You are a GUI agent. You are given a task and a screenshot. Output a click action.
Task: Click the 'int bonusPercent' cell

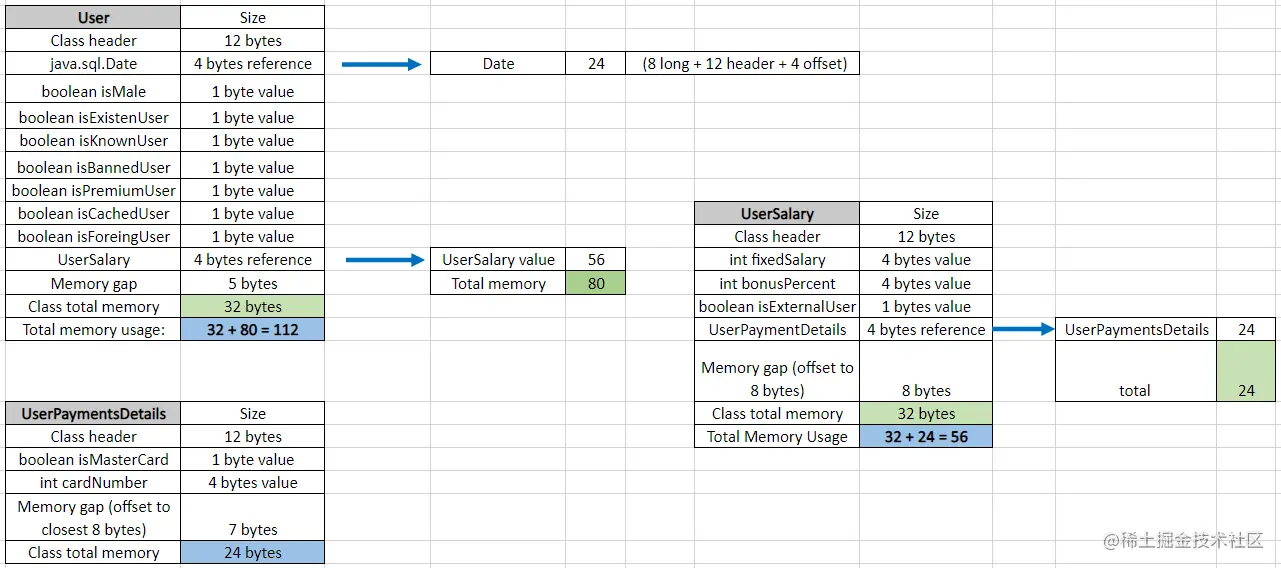[x=777, y=283]
